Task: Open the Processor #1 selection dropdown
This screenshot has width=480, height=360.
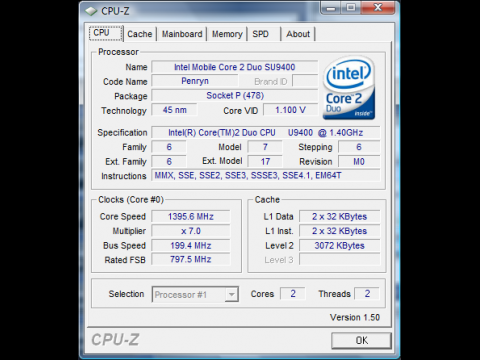Action: [195, 294]
